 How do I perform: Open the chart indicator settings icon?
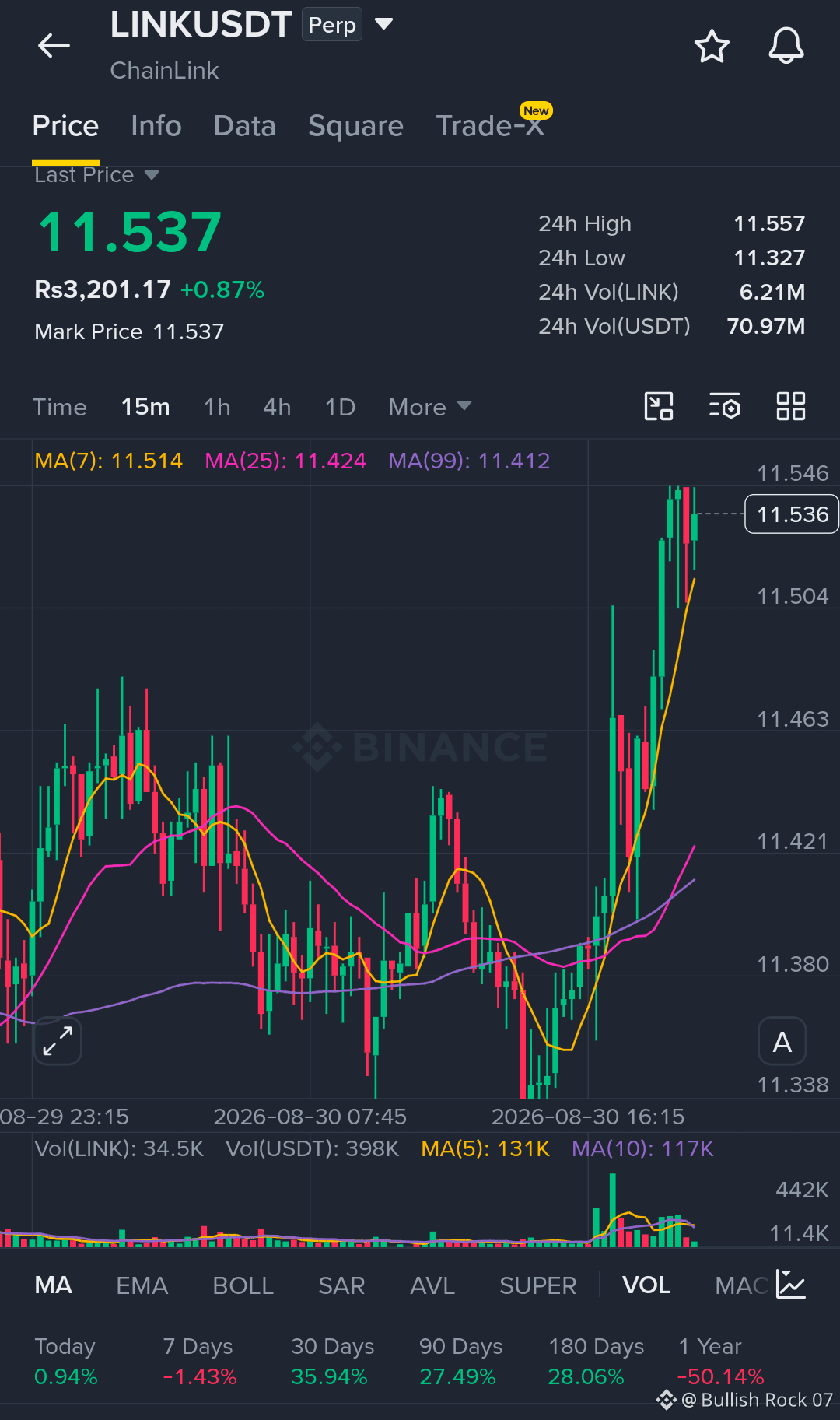[x=724, y=406]
